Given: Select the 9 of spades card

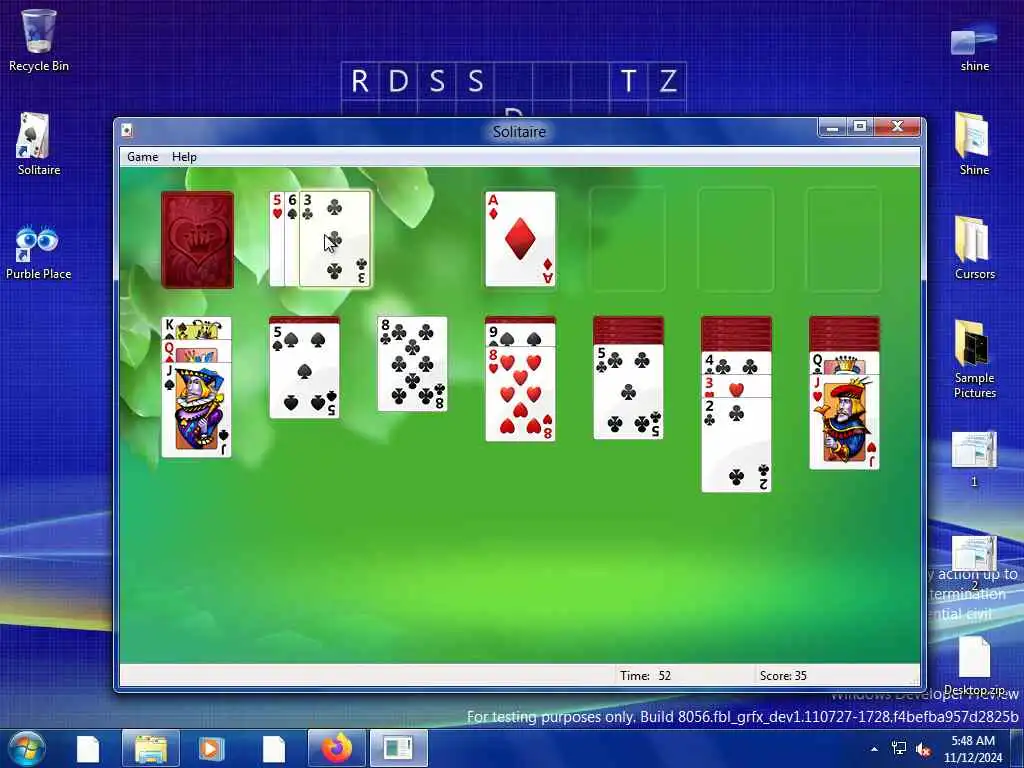Looking at the screenshot, I should click(x=520, y=336).
